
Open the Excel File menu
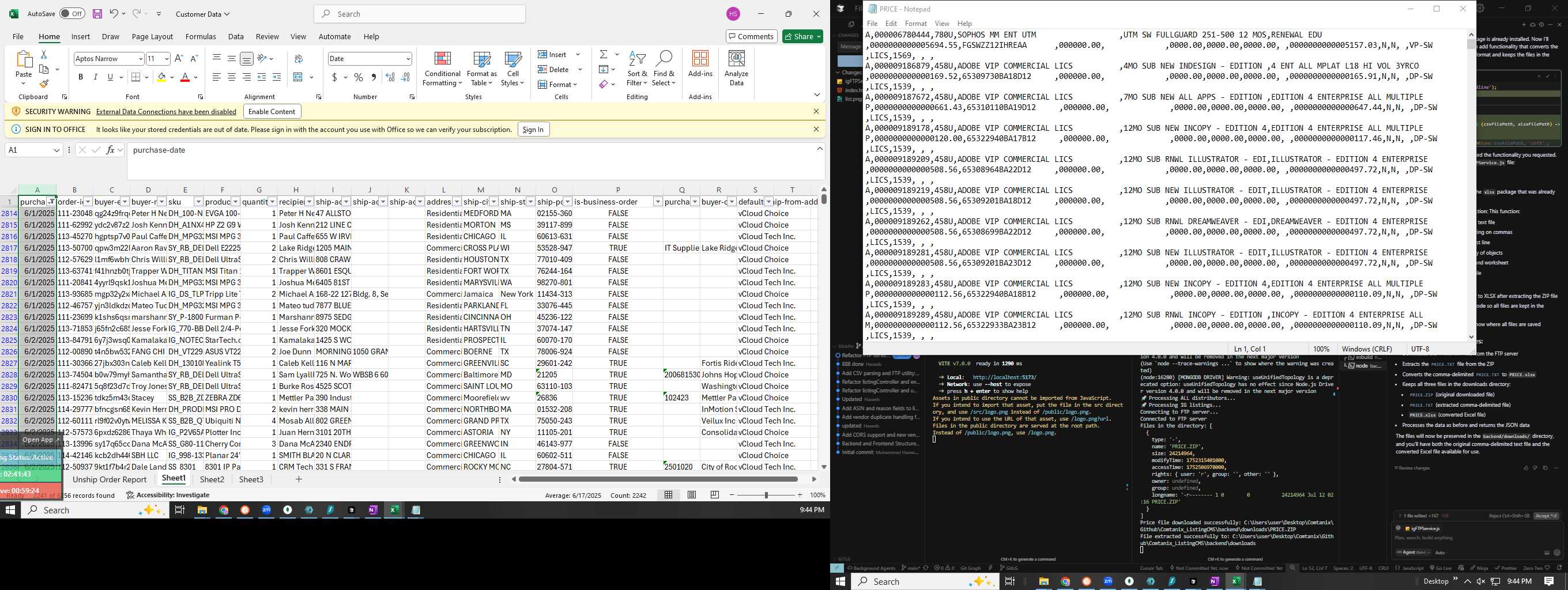18,36
